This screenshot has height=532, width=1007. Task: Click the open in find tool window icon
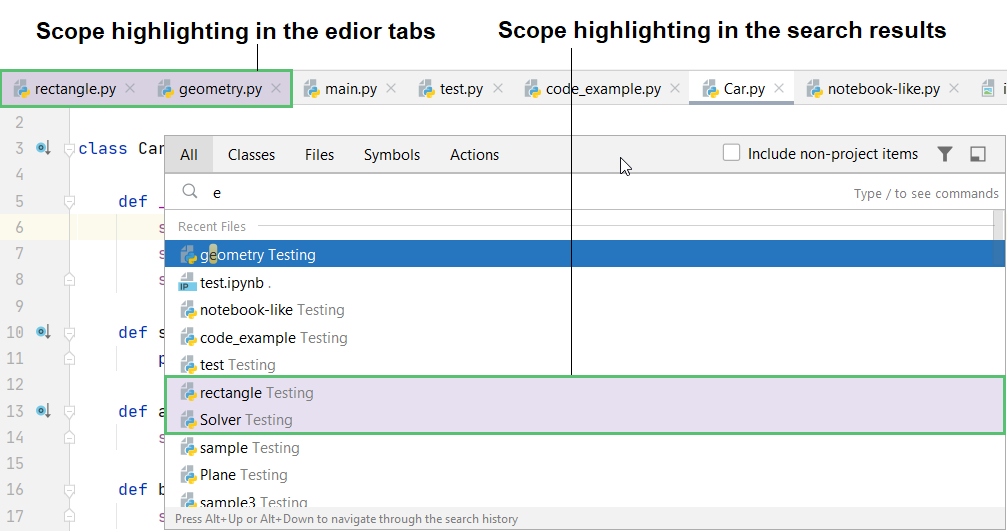pyautogui.click(x=978, y=154)
